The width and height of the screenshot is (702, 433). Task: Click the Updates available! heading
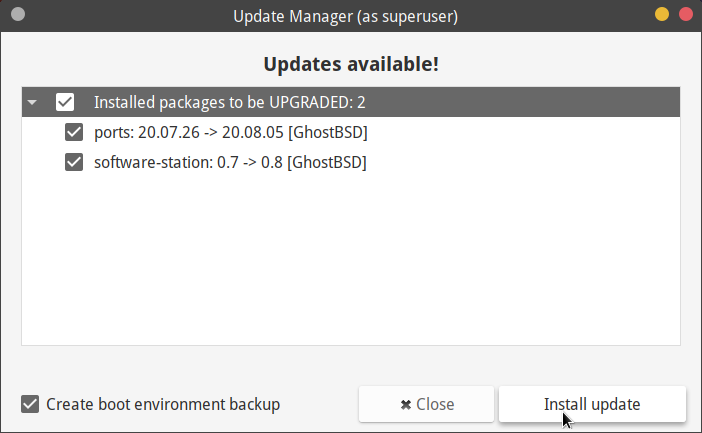(x=351, y=65)
